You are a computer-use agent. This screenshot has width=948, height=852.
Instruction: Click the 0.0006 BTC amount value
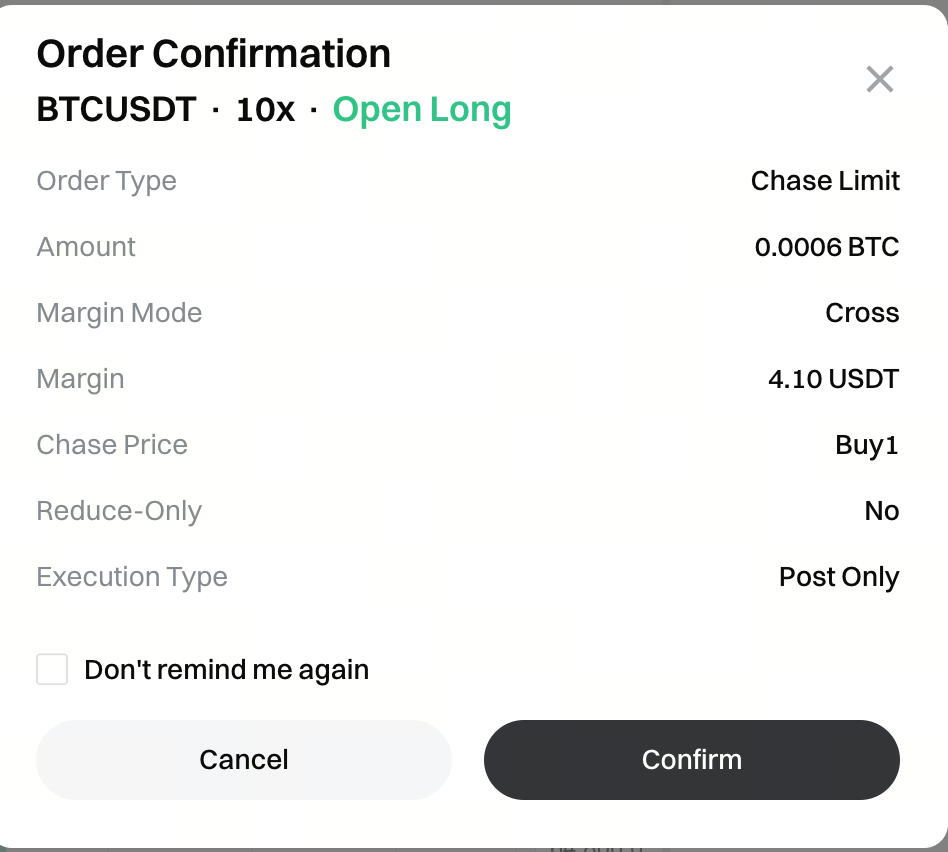click(x=827, y=247)
